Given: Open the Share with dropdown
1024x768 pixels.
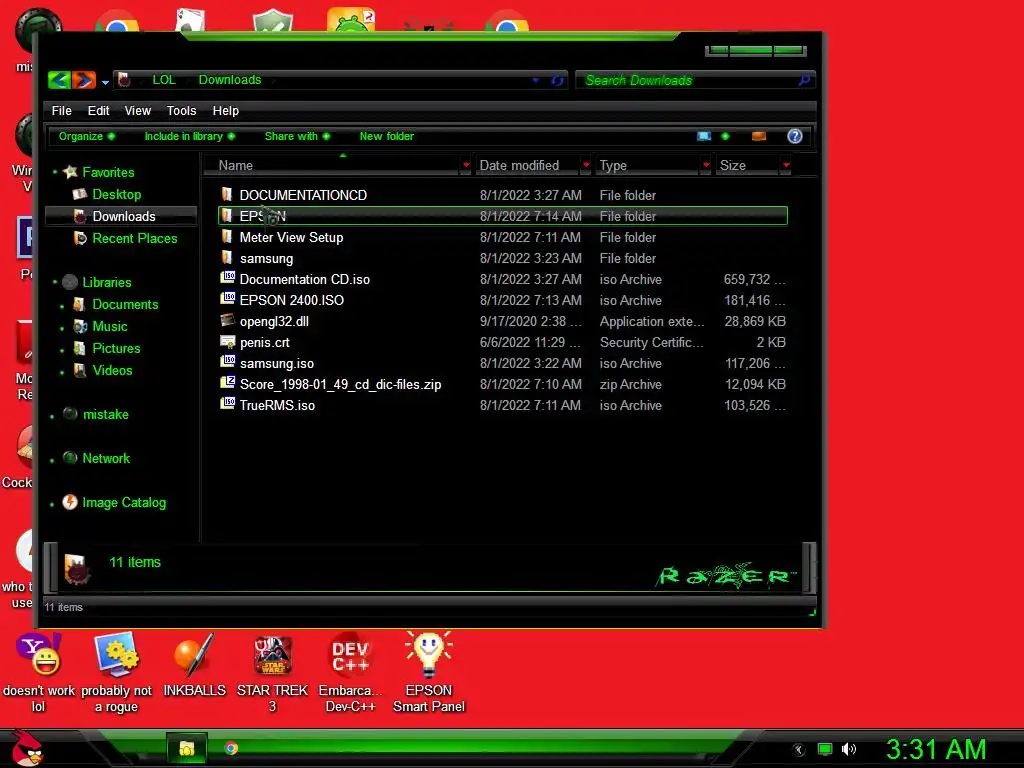Looking at the screenshot, I should coord(297,136).
